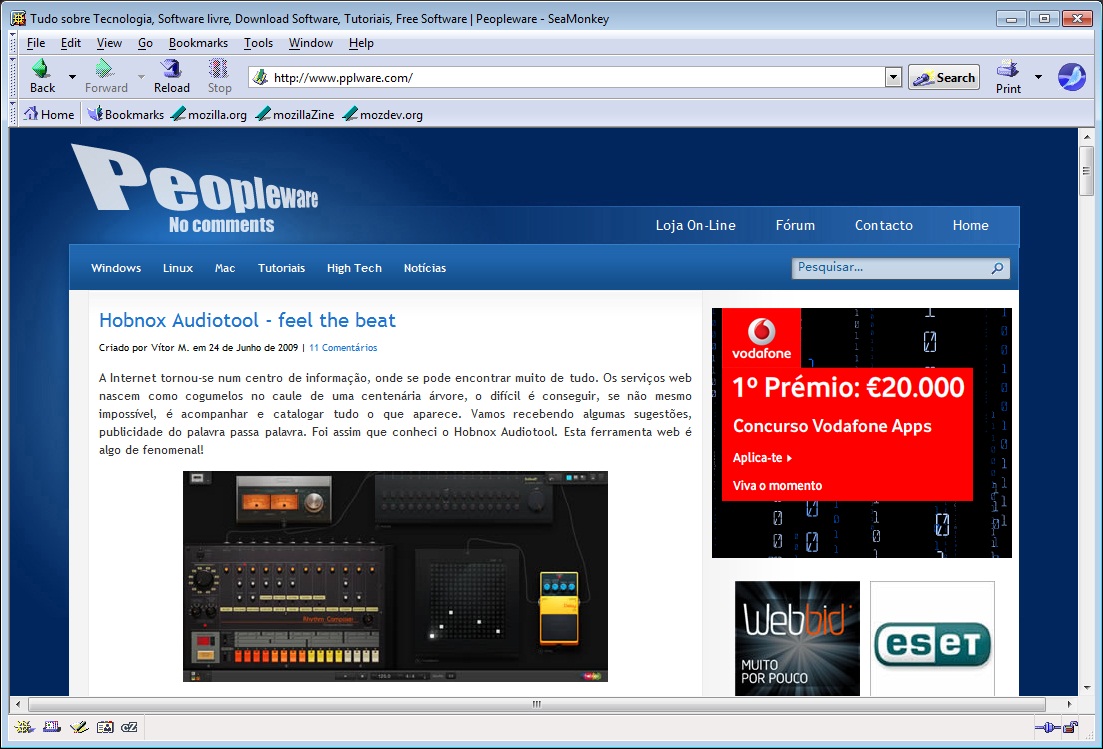The width and height of the screenshot is (1103, 749).
Task: Click the ESET advertisement
Action: (932, 638)
